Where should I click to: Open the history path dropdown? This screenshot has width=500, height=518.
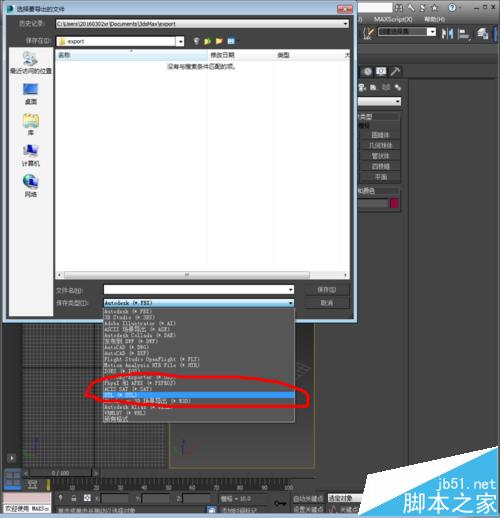click(x=345, y=24)
